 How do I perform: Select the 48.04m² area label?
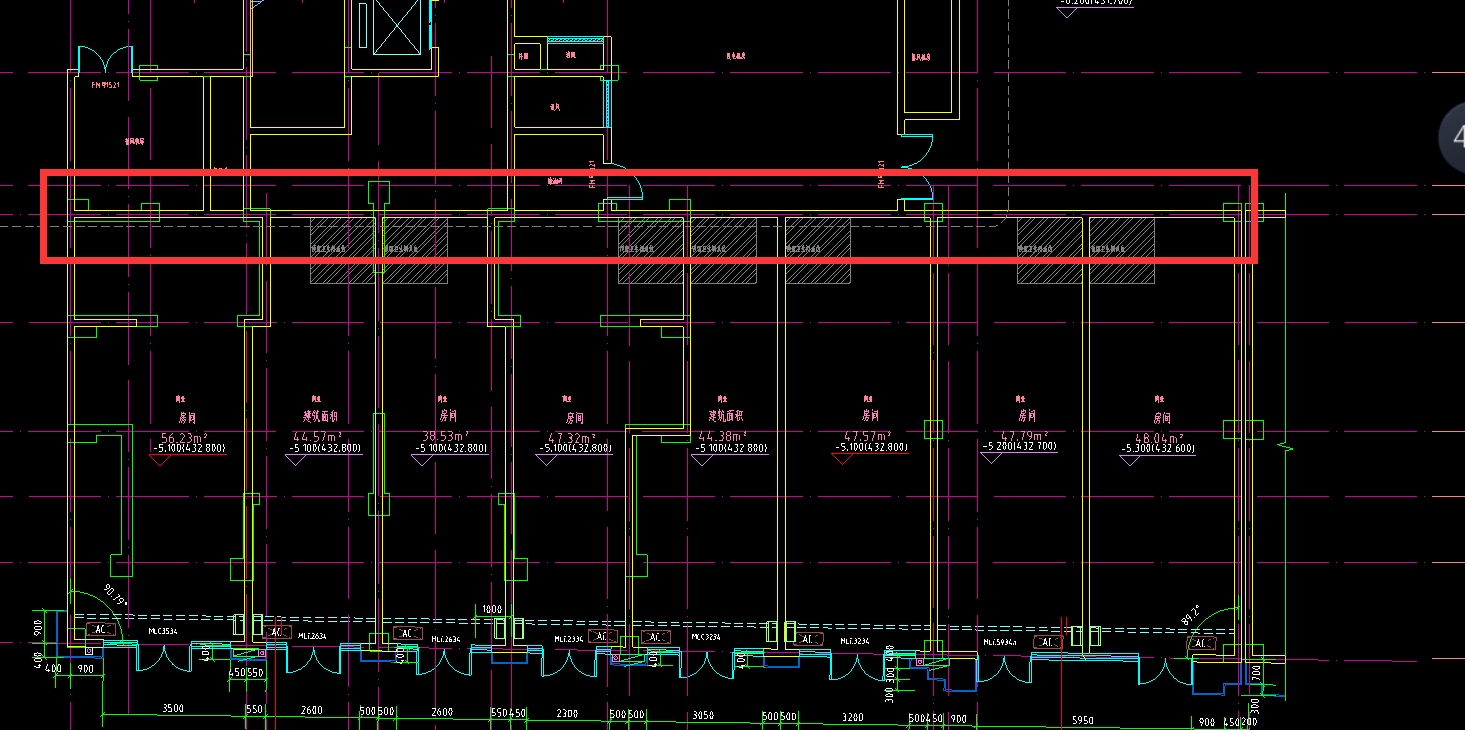[1159, 438]
